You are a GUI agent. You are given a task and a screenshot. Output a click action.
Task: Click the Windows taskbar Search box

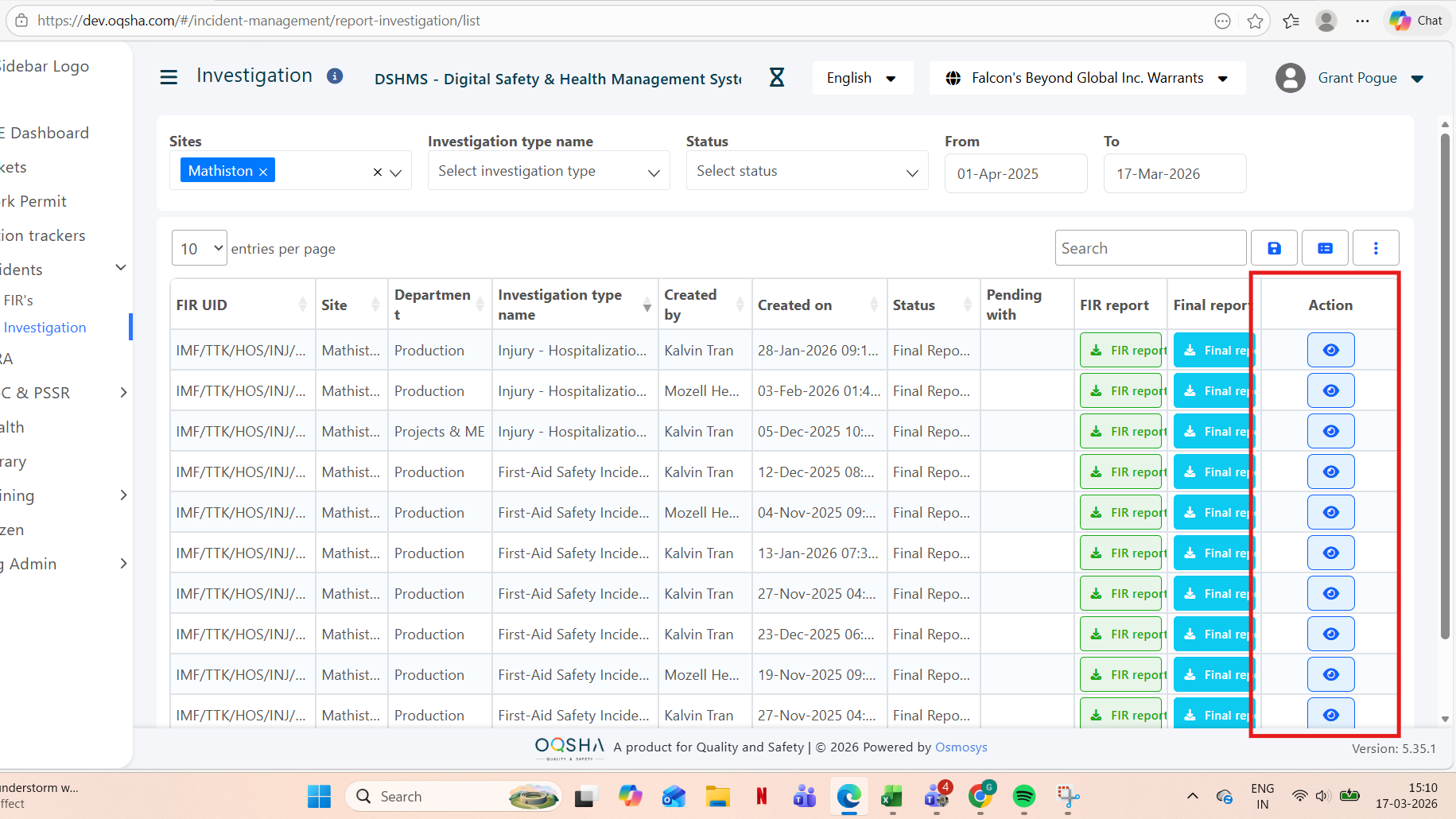coord(453,796)
